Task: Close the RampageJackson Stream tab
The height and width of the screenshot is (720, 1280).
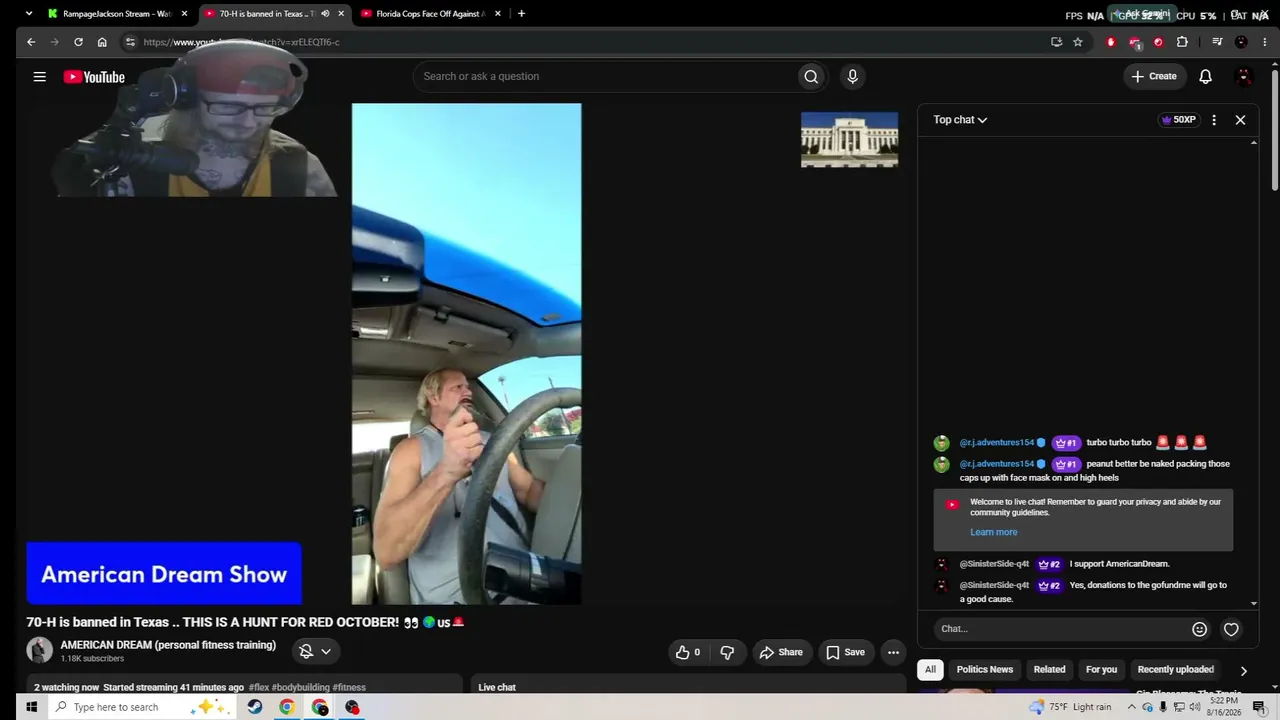Action: (184, 14)
